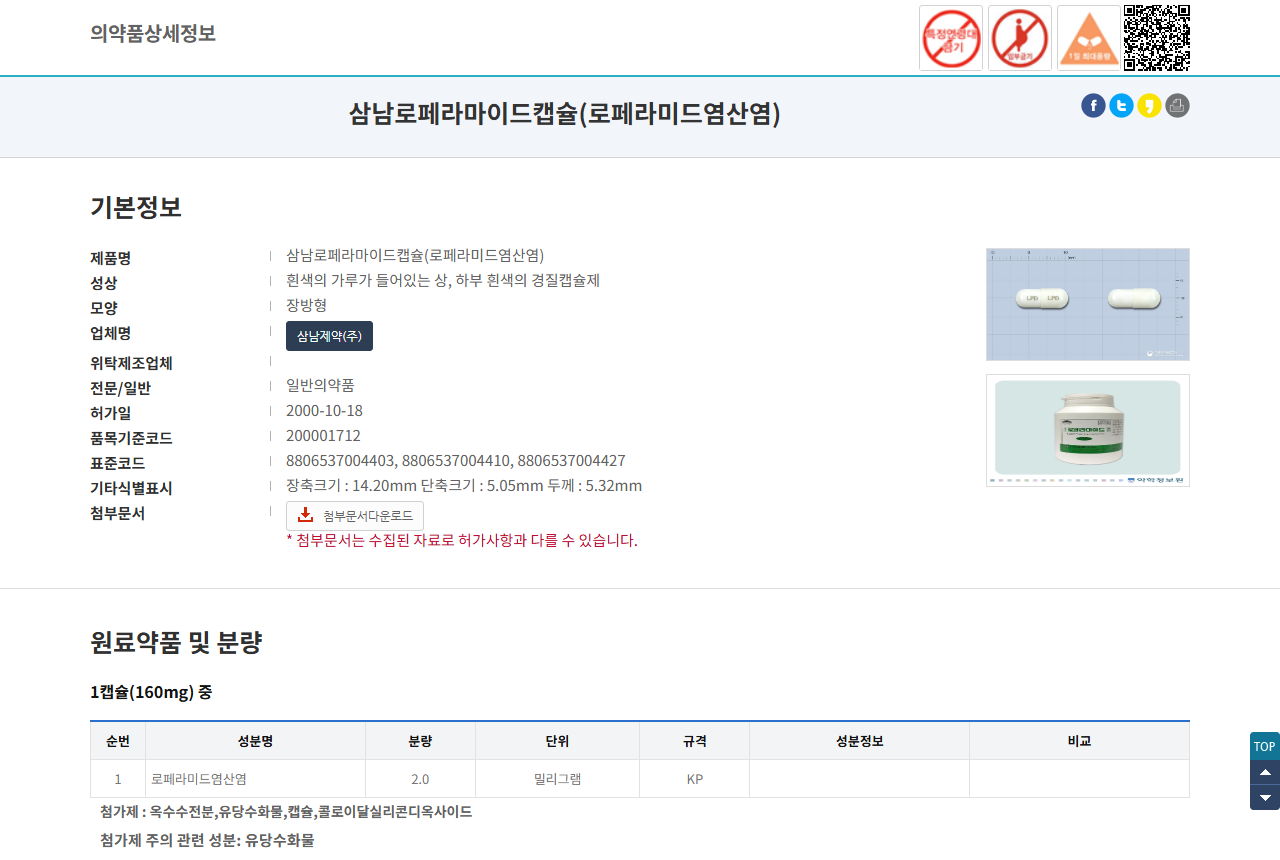Click the 비고 column header
The height and width of the screenshot is (860, 1280).
[x=1079, y=741]
